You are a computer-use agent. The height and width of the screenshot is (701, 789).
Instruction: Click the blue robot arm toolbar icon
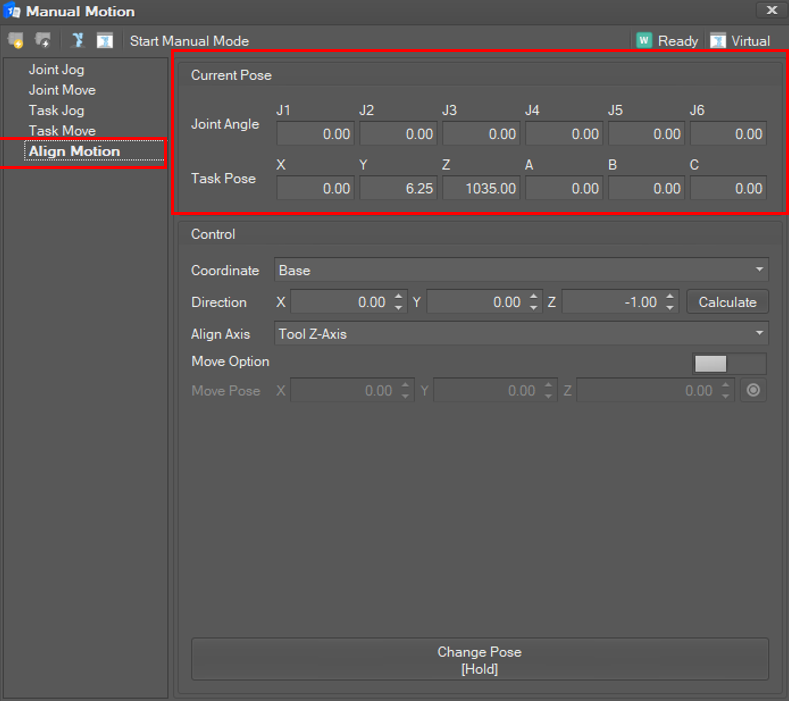point(77,41)
